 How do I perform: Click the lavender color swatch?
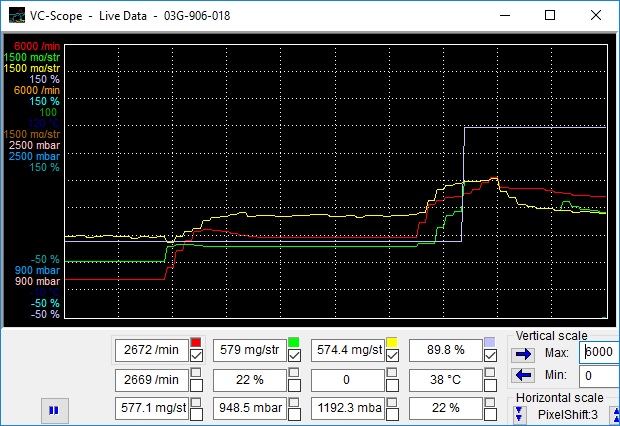click(x=490, y=343)
